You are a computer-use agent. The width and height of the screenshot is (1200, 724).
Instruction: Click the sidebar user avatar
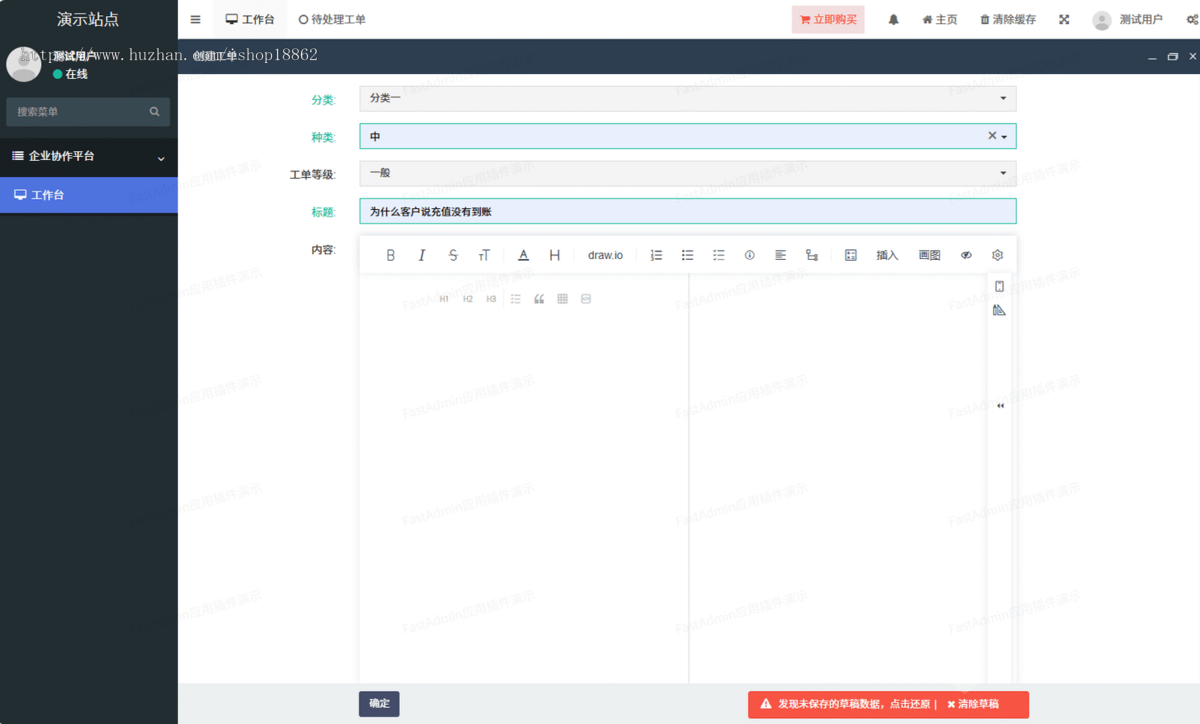coord(24,64)
